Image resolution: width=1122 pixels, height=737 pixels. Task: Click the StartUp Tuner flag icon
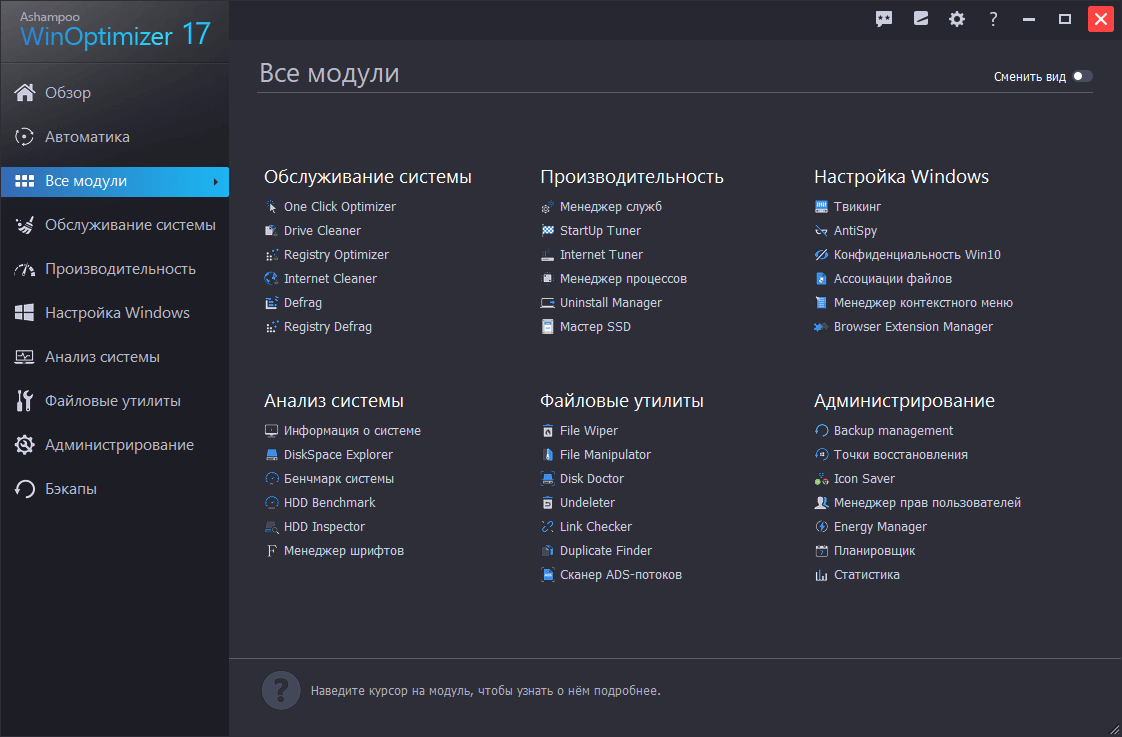[547, 230]
